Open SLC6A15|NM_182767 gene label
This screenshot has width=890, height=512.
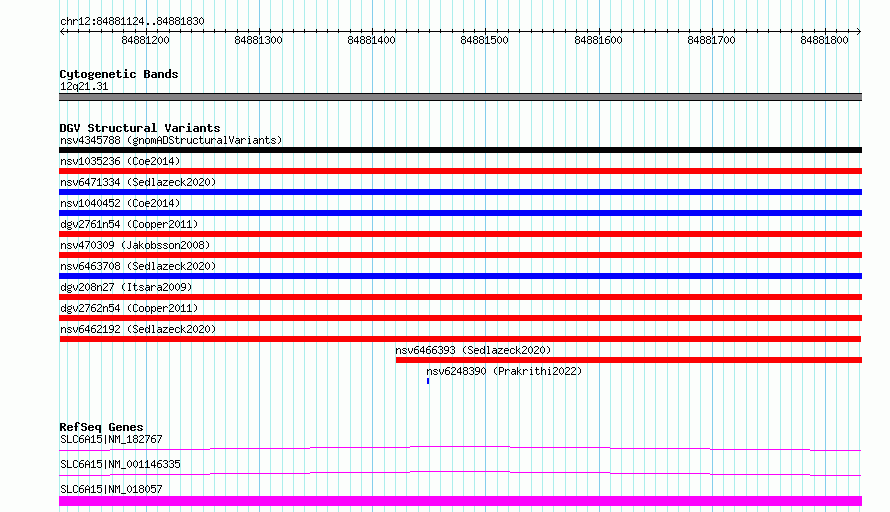click(x=111, y=439)
